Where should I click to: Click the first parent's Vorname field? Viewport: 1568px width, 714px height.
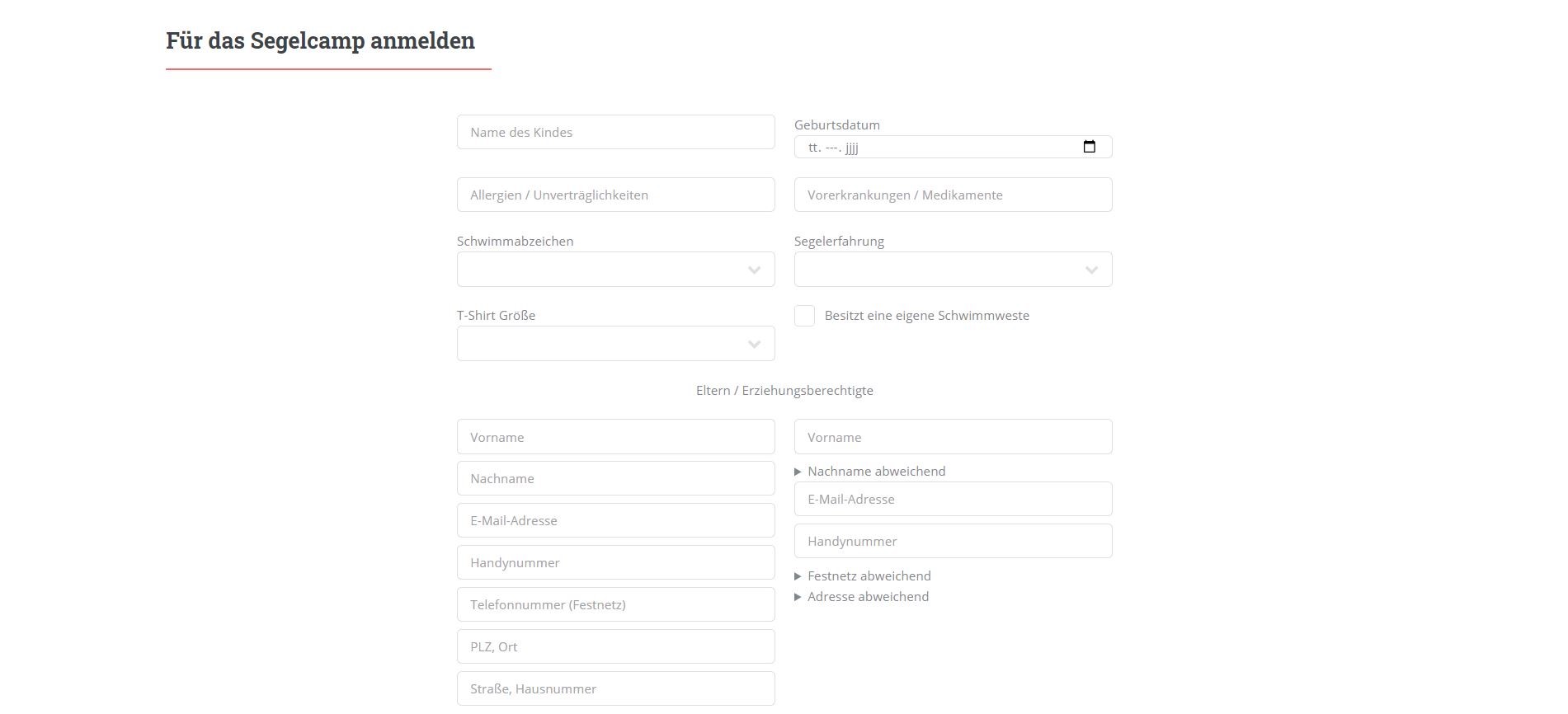click(x=615, y=437)
